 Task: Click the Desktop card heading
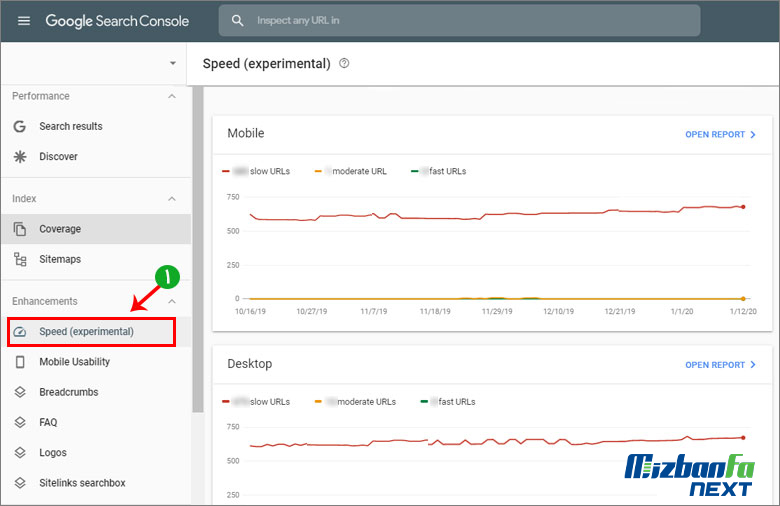click(250, 364)
